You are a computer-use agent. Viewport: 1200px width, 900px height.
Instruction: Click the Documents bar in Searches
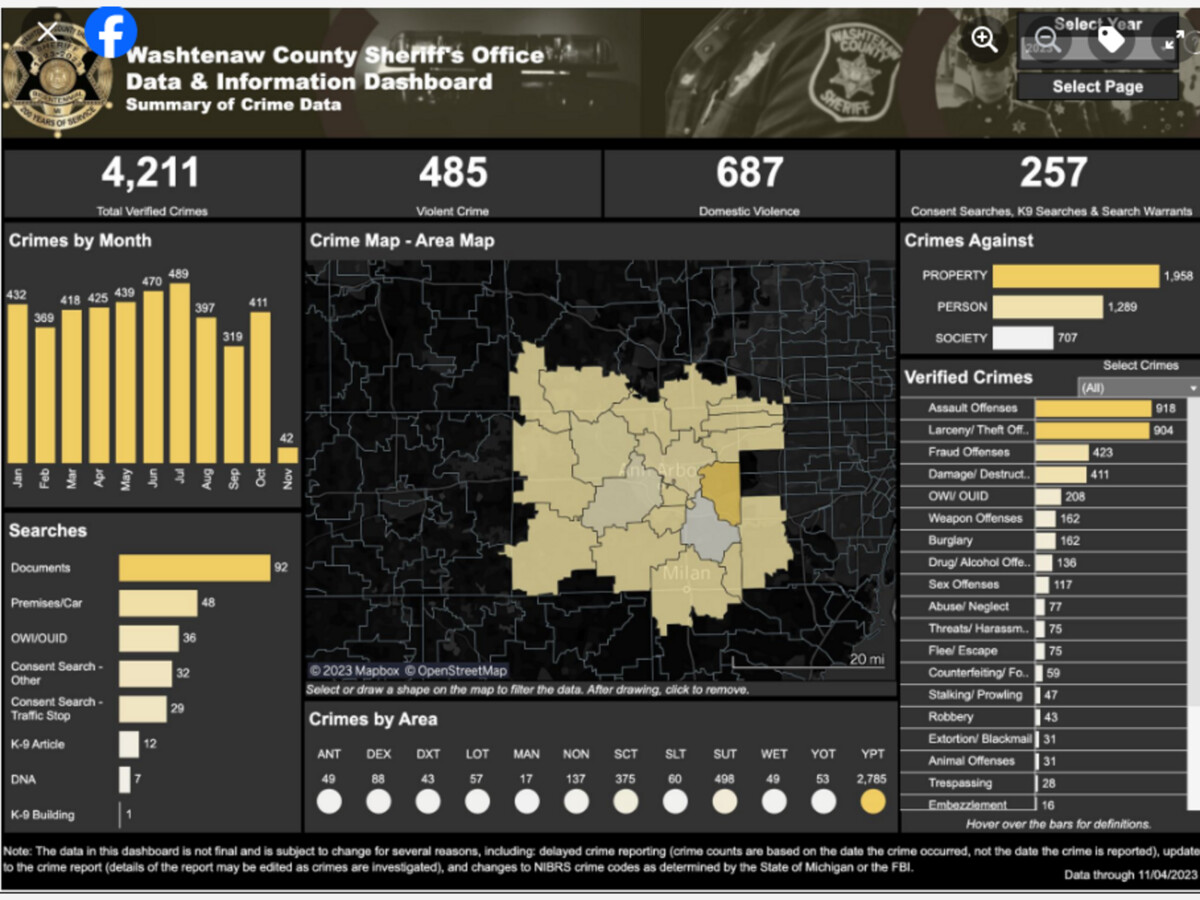[x=194, y=568]
